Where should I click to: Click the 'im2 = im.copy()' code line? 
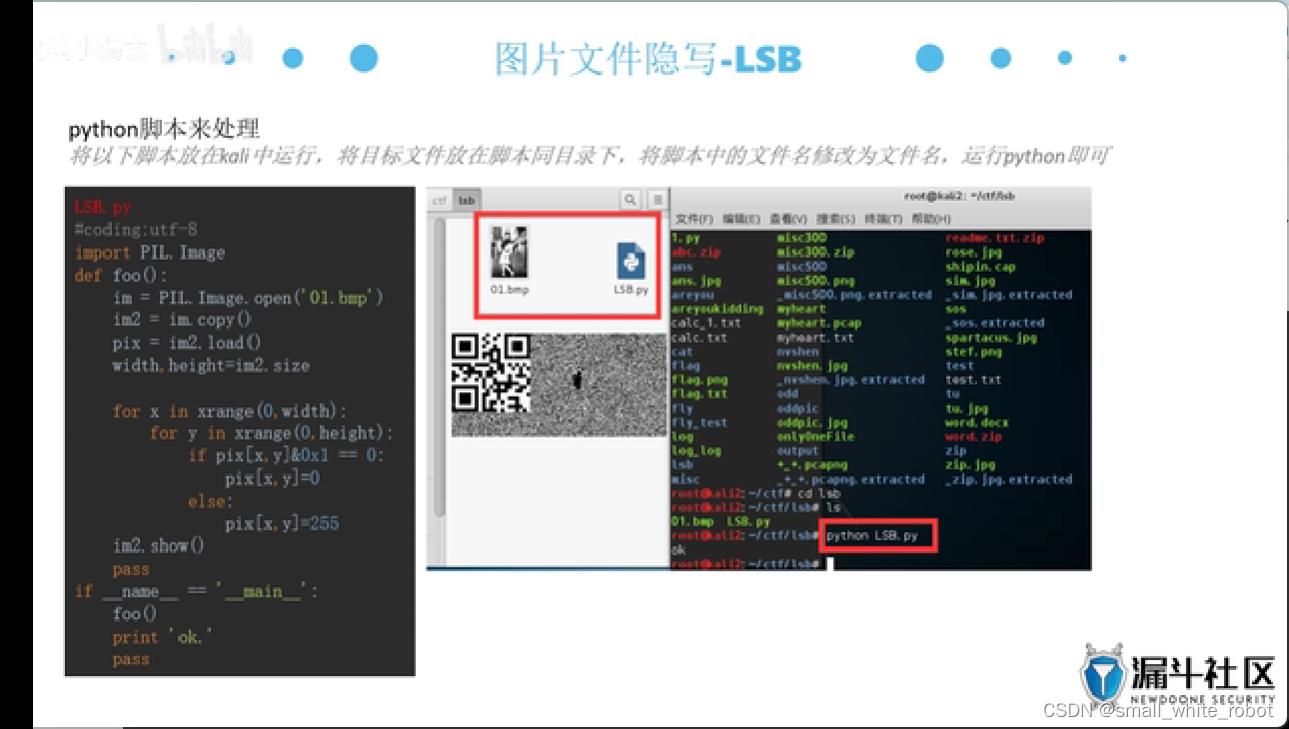[182, 320]
